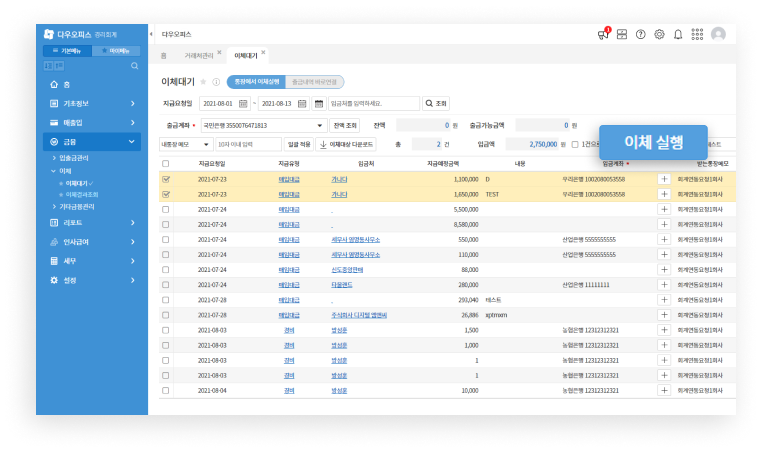Open calendar for end date 2021-08-13
Viewport: 761px width, 452px height.
302,103
